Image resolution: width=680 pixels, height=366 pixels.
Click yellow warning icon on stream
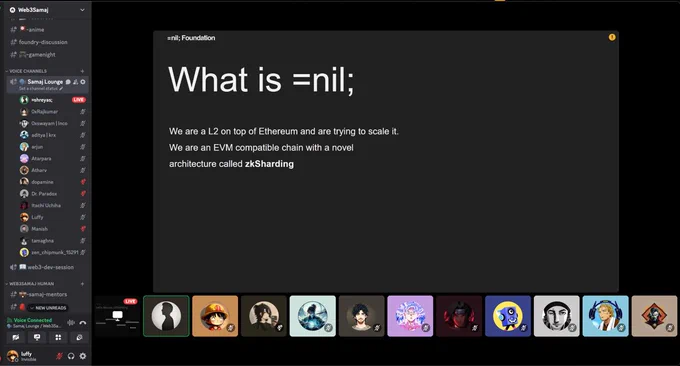coord(612,37)
